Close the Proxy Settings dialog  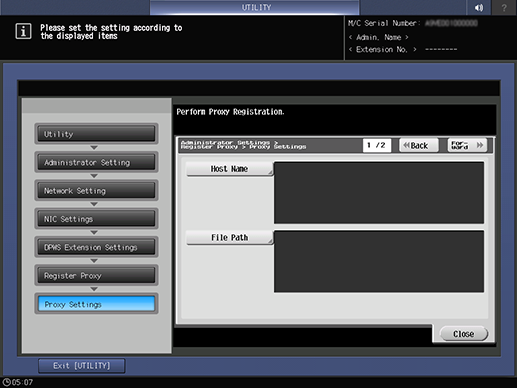464,334
